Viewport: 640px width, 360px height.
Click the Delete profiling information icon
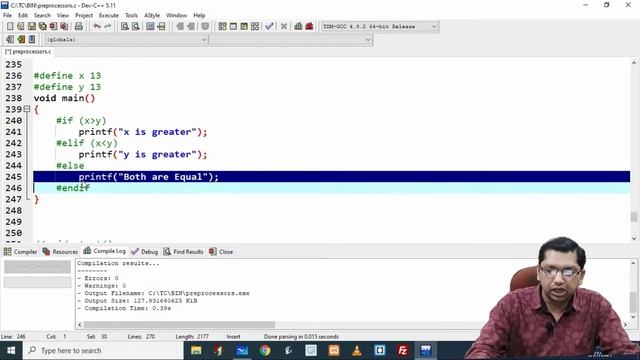point(309,27)
